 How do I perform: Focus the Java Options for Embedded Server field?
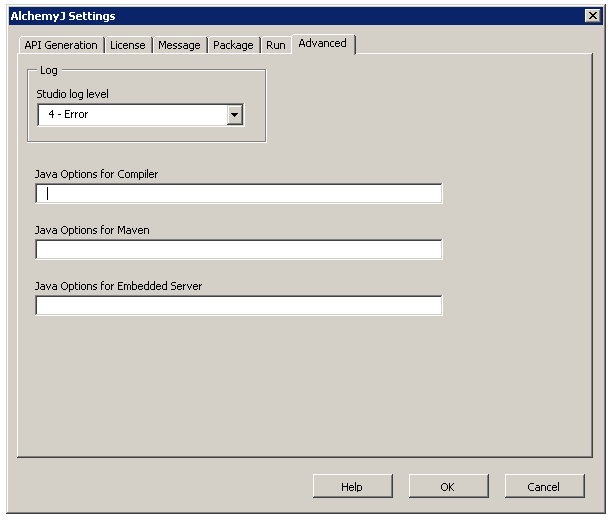(x=238, y=306)
